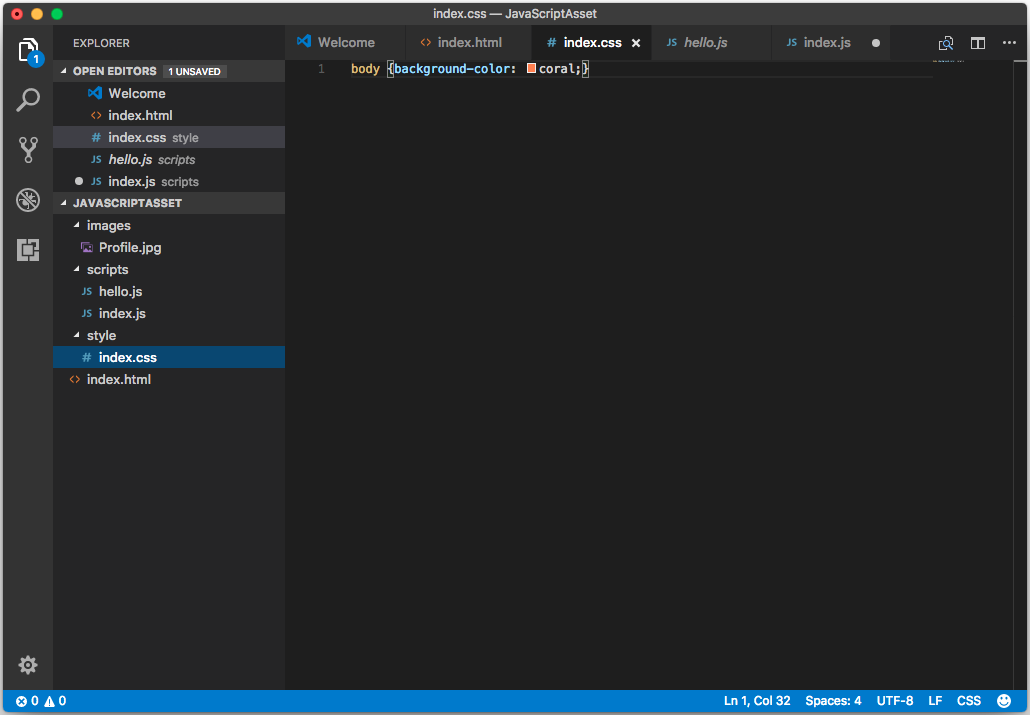Open hello.js scripts in Open Editors
This screenshot has width=1030, height=715.
click(x=169, y=159)
